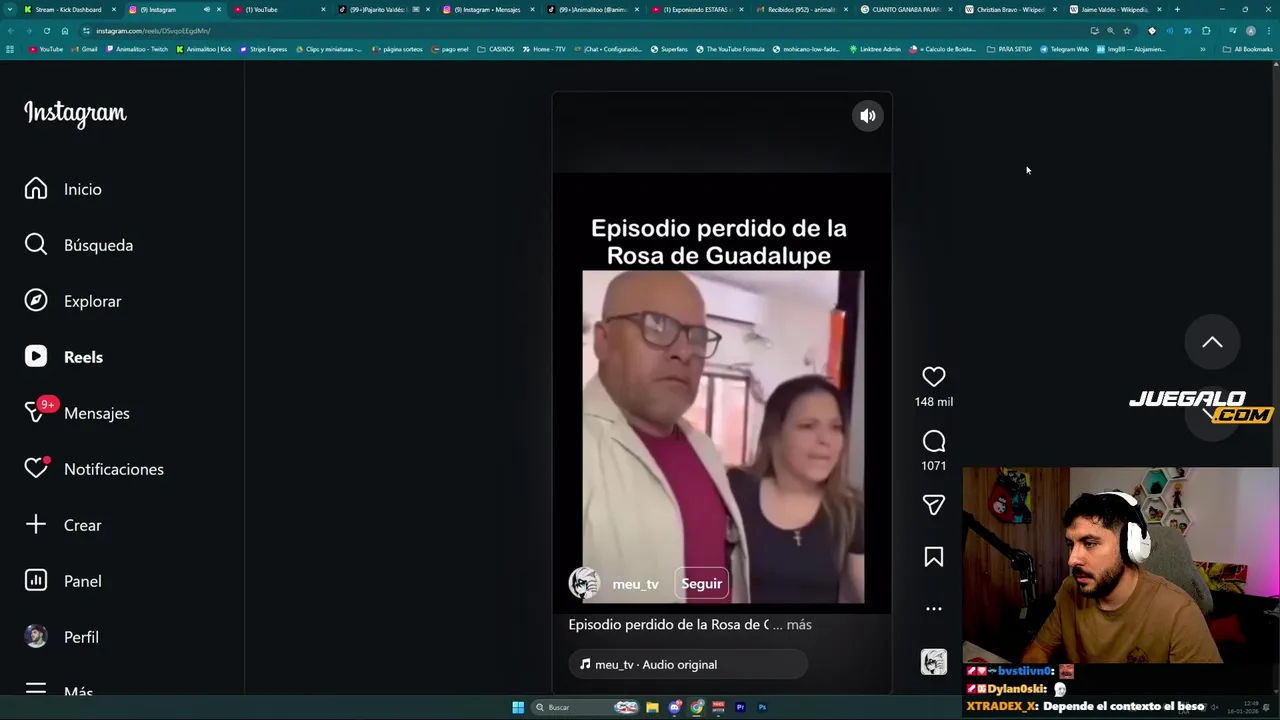Open the reel's three-dot options menu
This screenshot has height=720, width=1280.
tap(933, 608)
